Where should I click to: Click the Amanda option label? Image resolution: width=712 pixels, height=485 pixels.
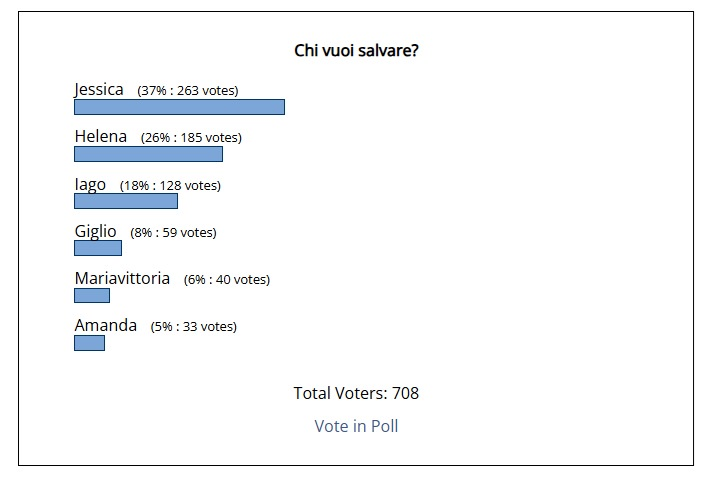tap(106, 326)
